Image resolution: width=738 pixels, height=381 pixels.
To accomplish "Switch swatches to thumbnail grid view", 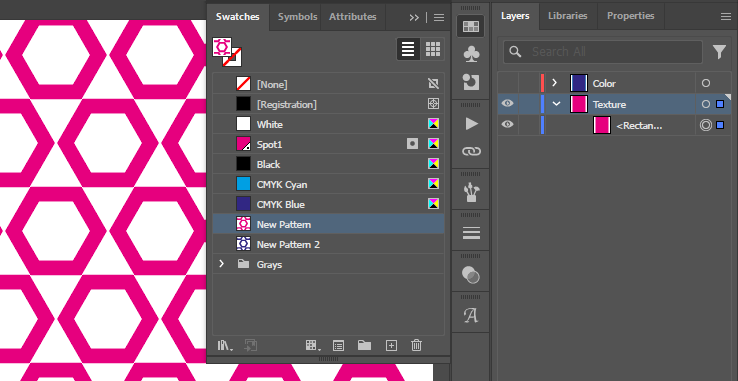I will pyautogui.click(x=433, y=49).
